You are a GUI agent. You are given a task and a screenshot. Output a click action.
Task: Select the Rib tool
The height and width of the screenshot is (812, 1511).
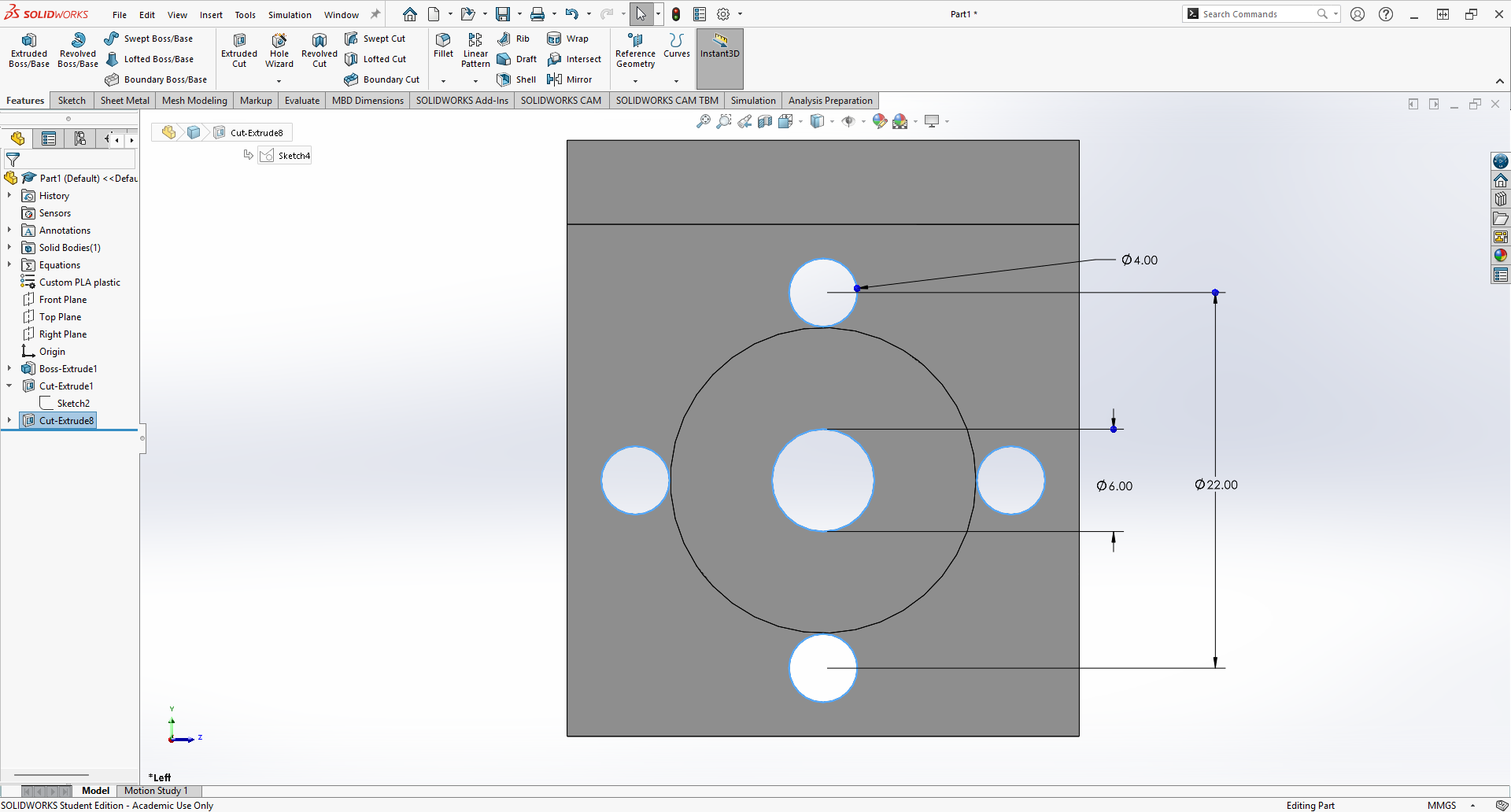(513, 39)
